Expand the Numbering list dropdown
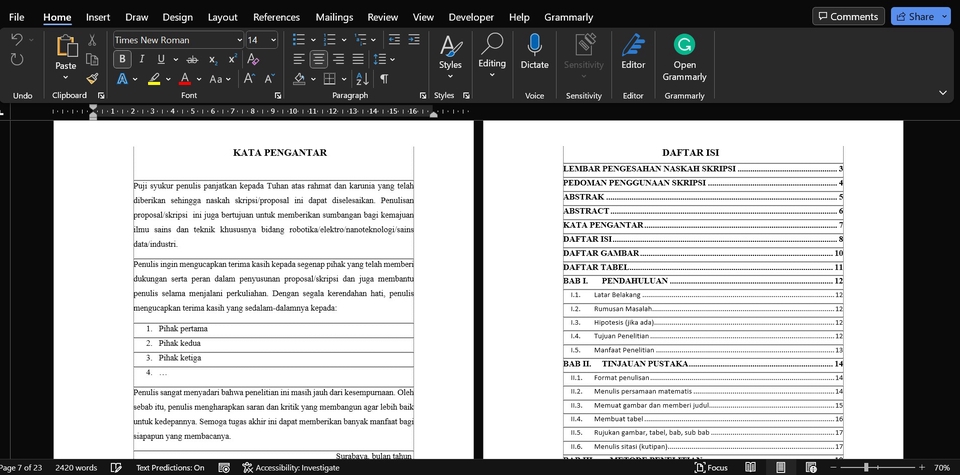The height and width of the screenshot is (475, 960). (x=344, y=40)
